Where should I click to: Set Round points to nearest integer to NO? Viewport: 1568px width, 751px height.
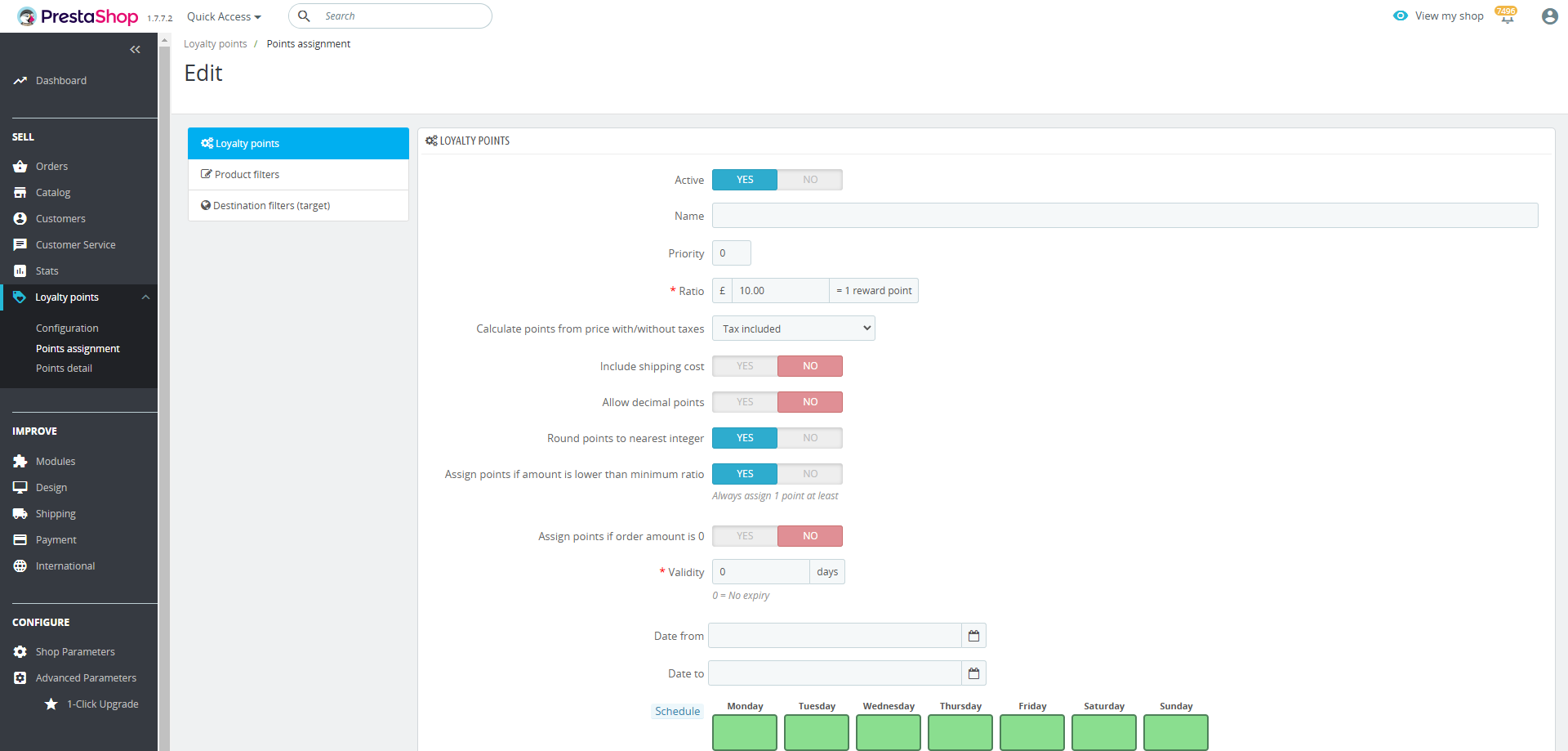810,438
